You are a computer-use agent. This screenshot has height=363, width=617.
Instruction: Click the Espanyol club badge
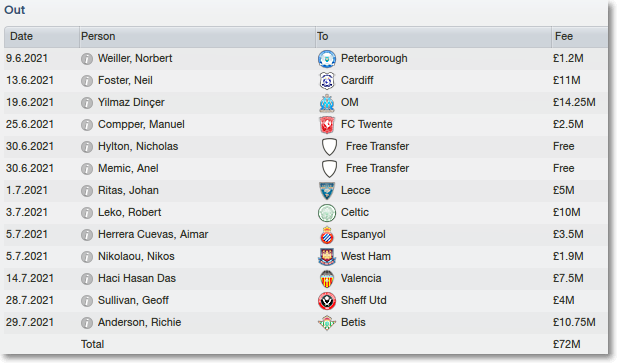(x=327, y=235)
